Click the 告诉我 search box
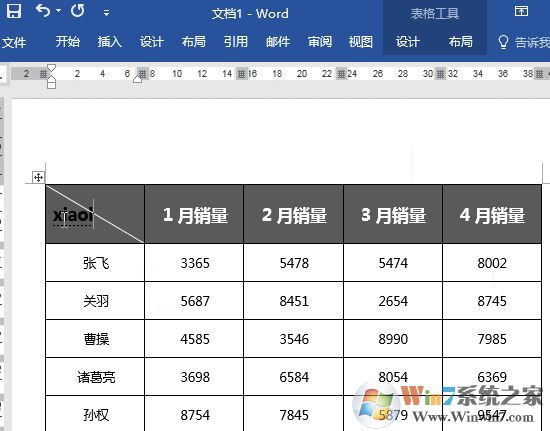 pos(531,42)
